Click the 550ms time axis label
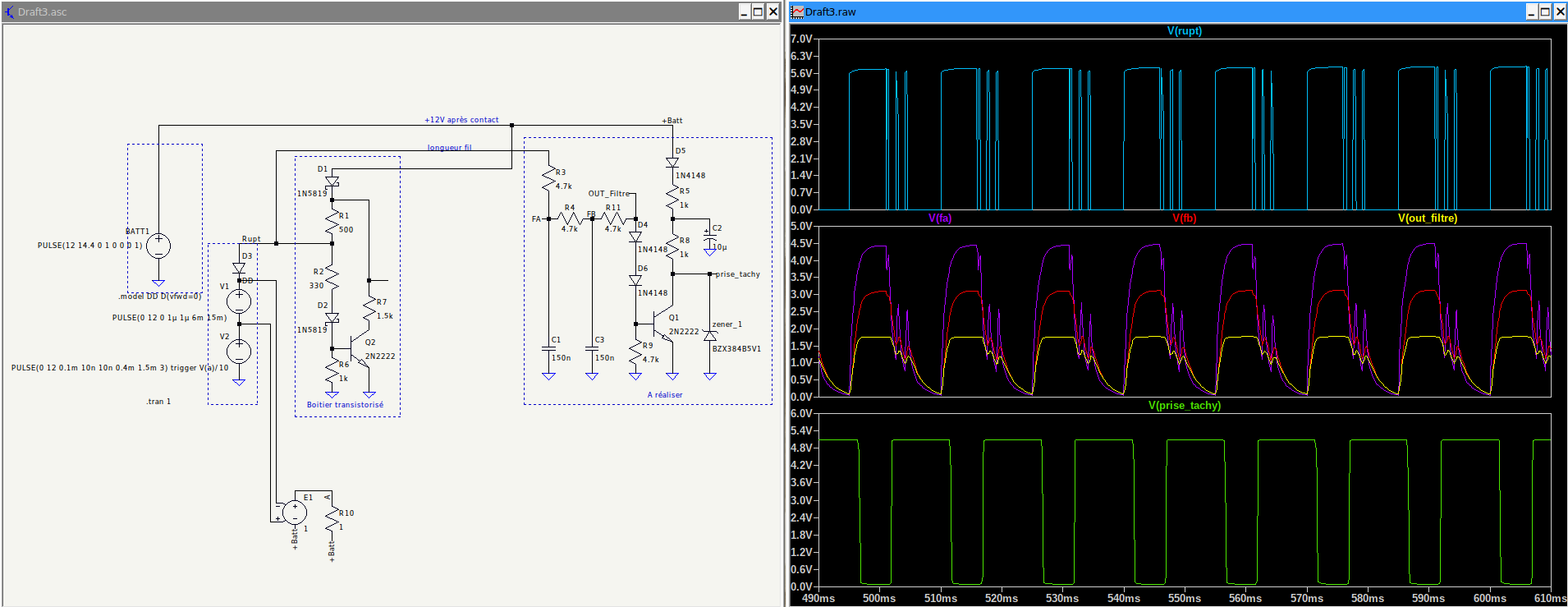Image resolution: width=1568 pixels, height=607 pixels. tap(1184, 599)
